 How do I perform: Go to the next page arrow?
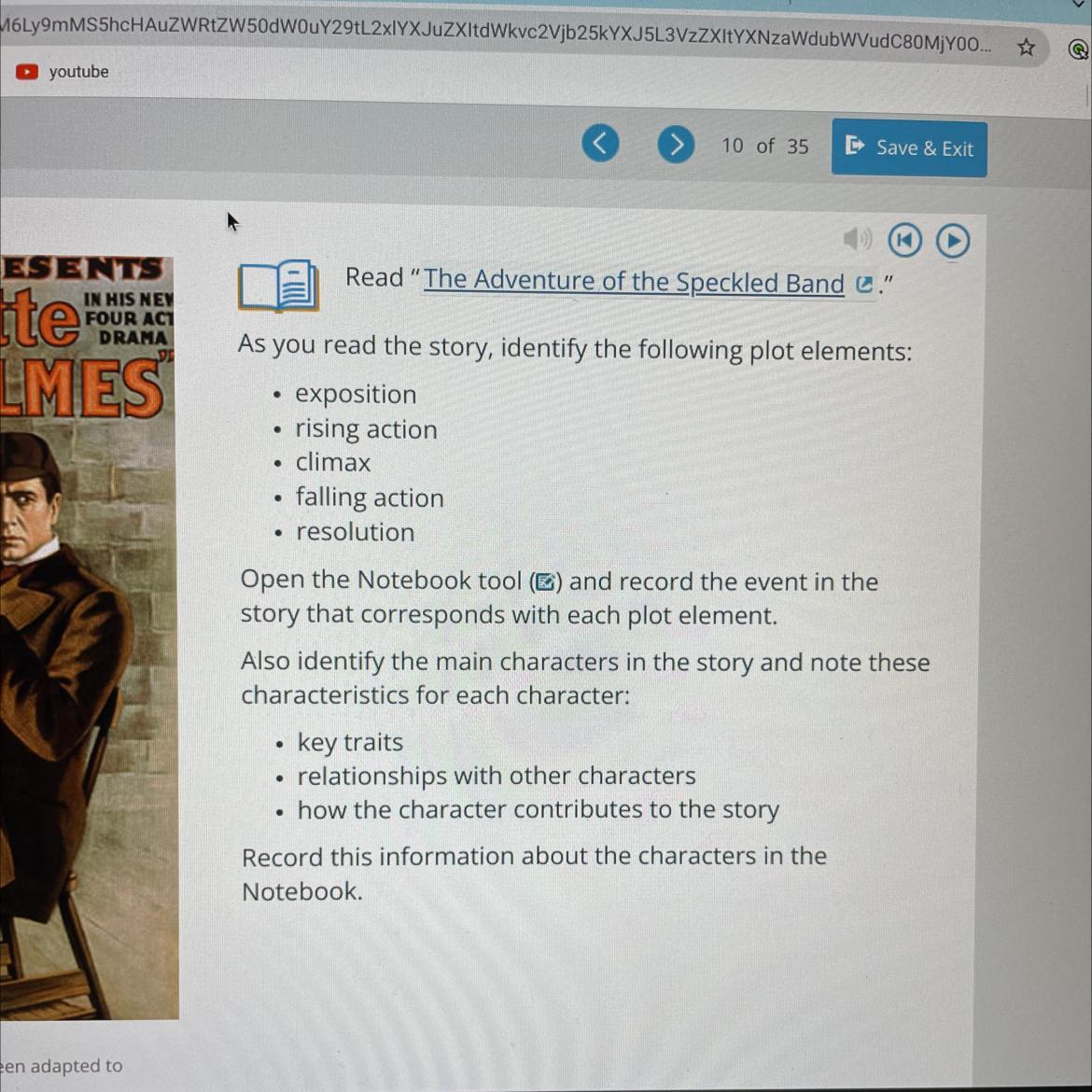[676, 144]
